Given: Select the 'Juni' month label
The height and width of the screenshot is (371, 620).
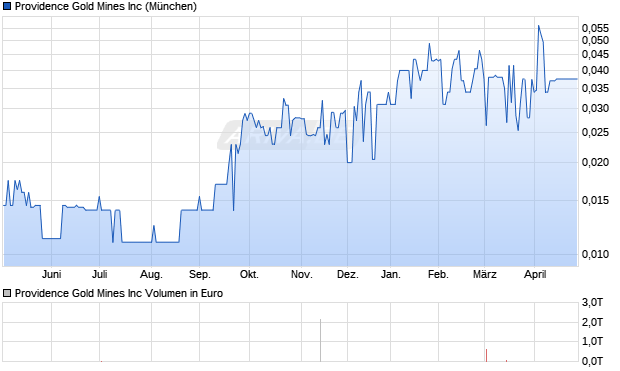Looking at the screenshot, I should coord(51,274).
